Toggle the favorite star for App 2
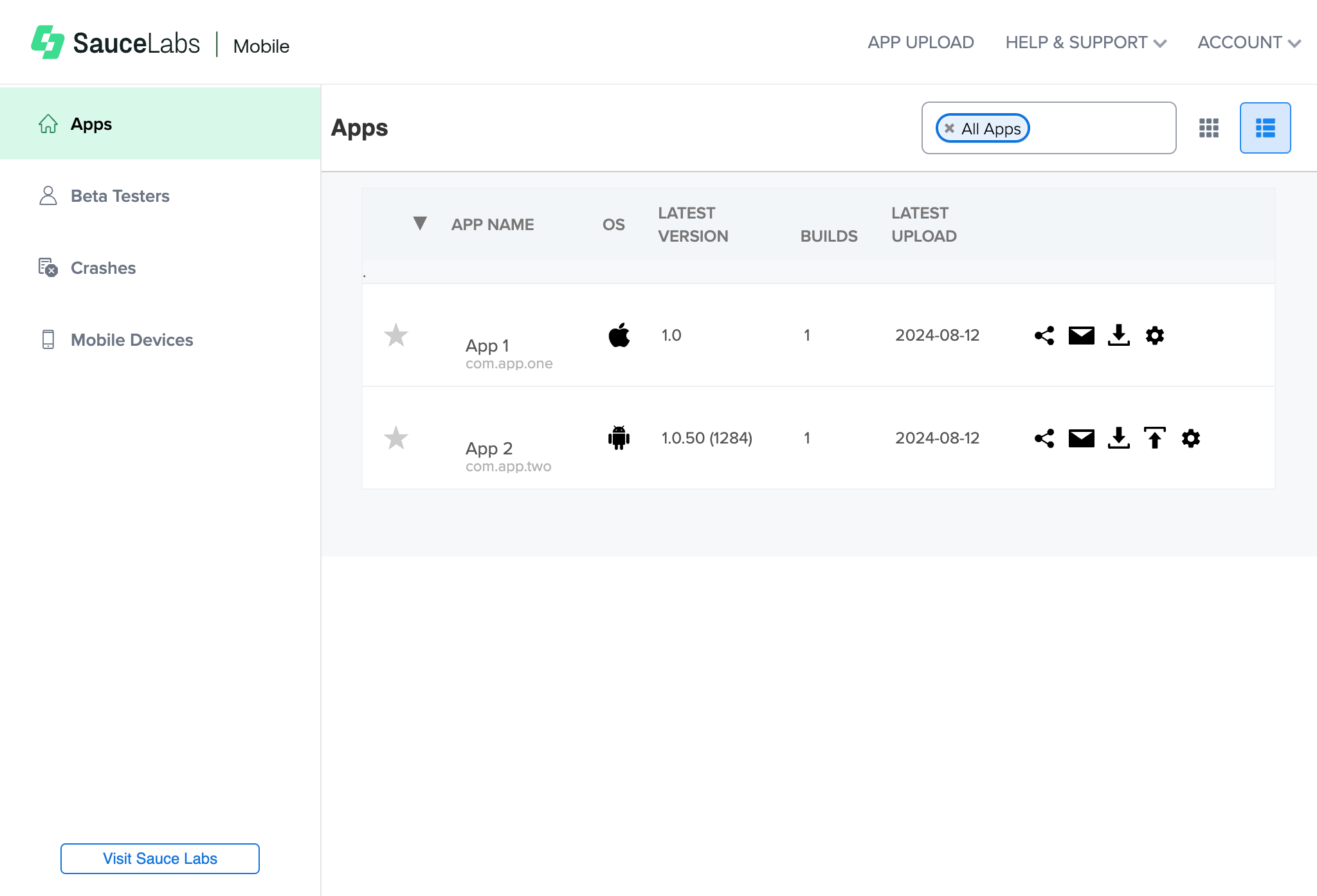The image size is (1317, 896). point(397,438)
